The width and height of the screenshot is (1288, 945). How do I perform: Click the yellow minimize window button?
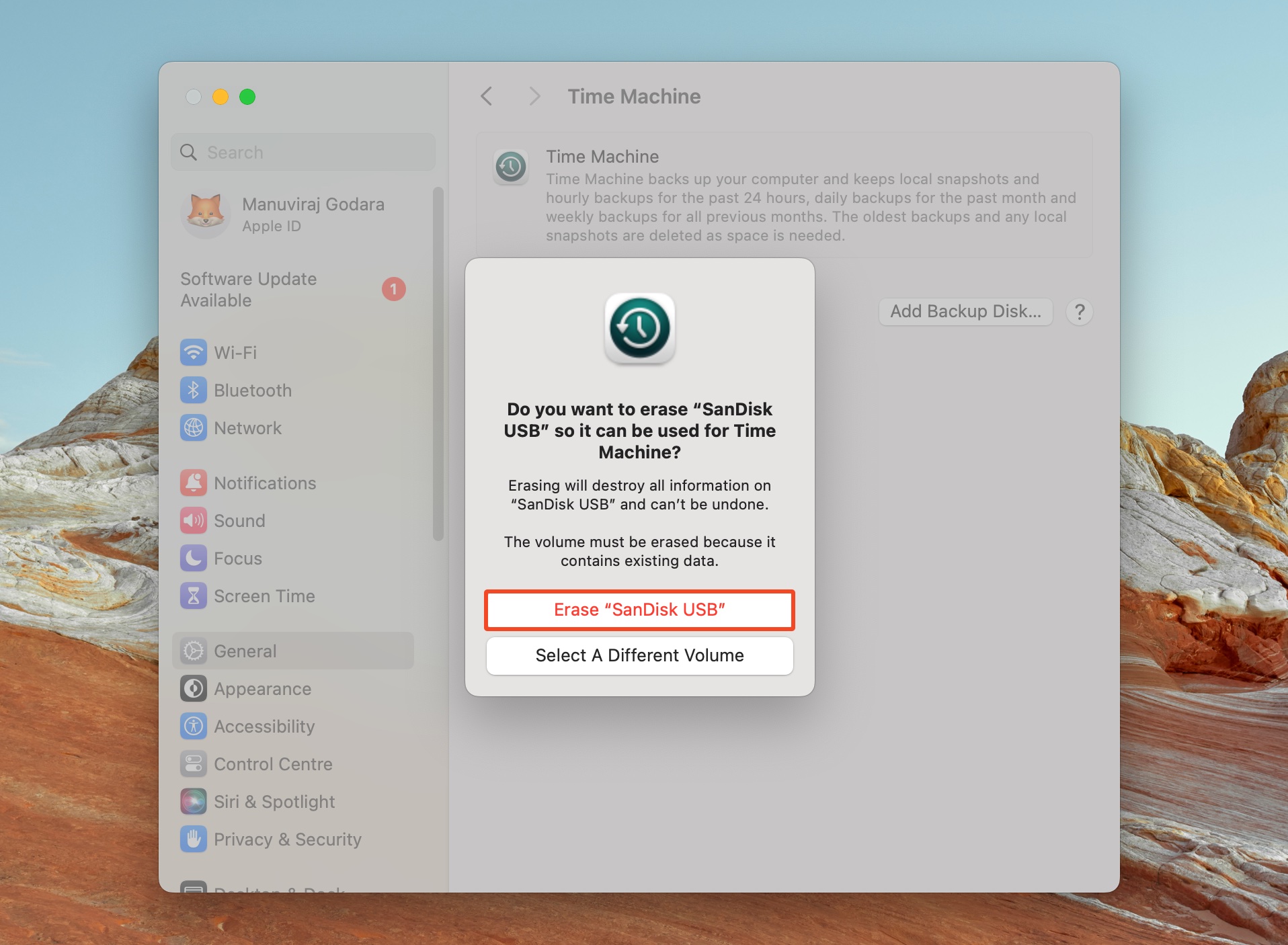220,97
